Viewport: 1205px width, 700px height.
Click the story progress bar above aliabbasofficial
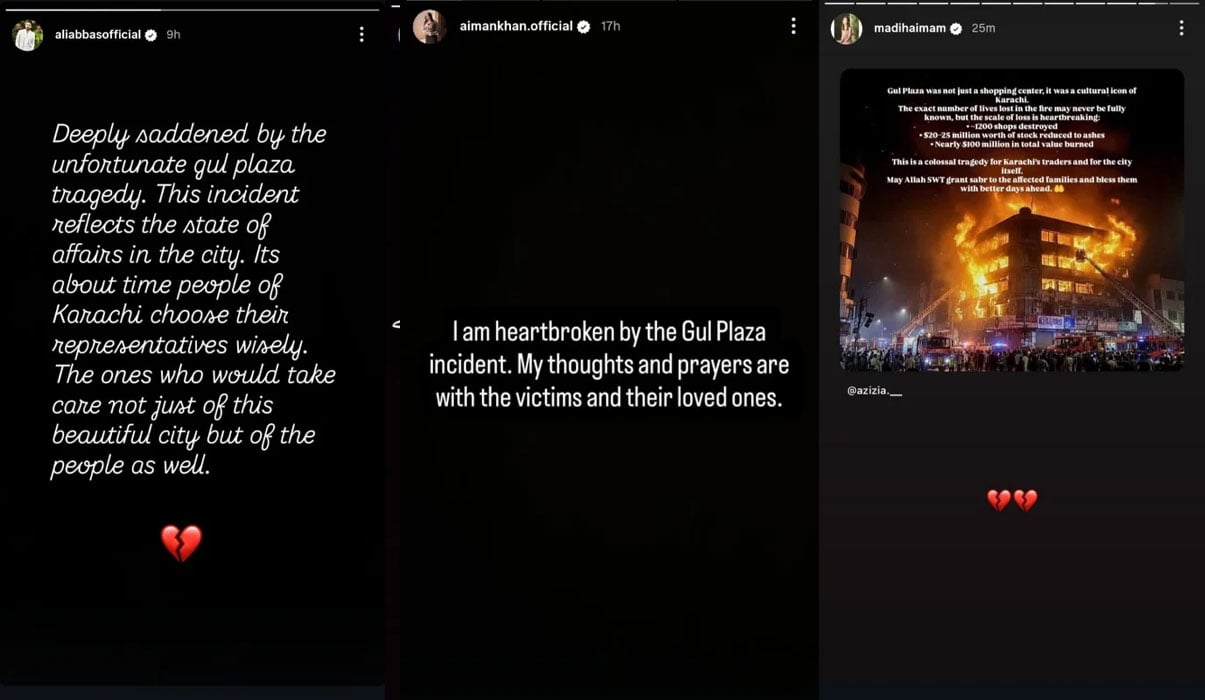point(195,10)
